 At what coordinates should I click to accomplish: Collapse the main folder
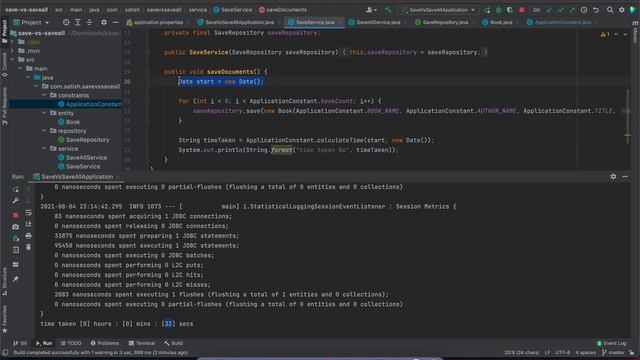(20, 69)
